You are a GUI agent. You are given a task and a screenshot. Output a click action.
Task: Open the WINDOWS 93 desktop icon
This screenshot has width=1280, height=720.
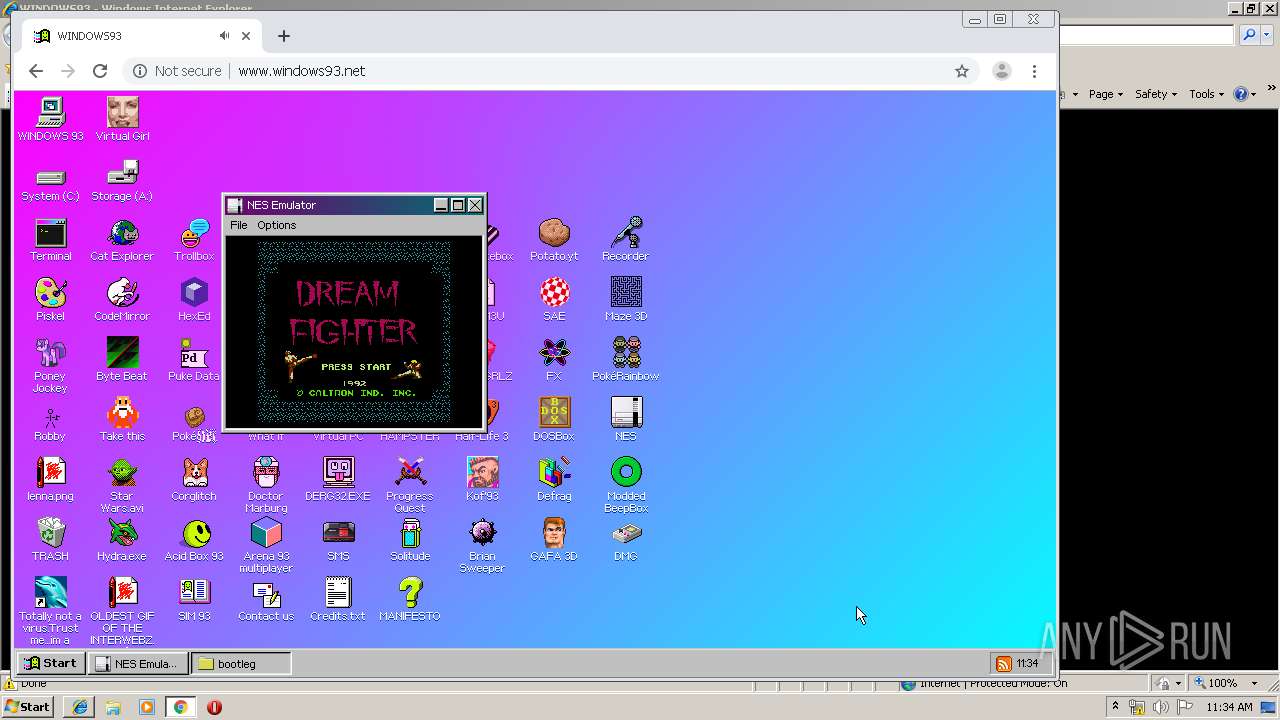[x=50, y=119]
